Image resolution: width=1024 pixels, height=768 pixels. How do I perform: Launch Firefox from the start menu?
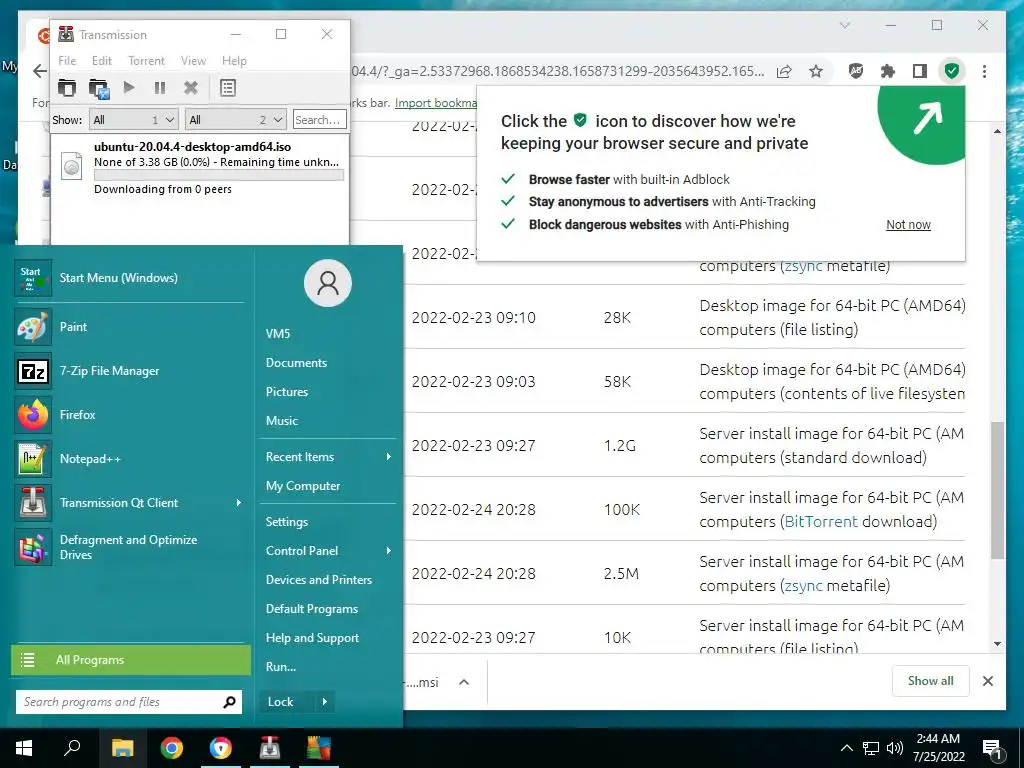pos(129,415)
